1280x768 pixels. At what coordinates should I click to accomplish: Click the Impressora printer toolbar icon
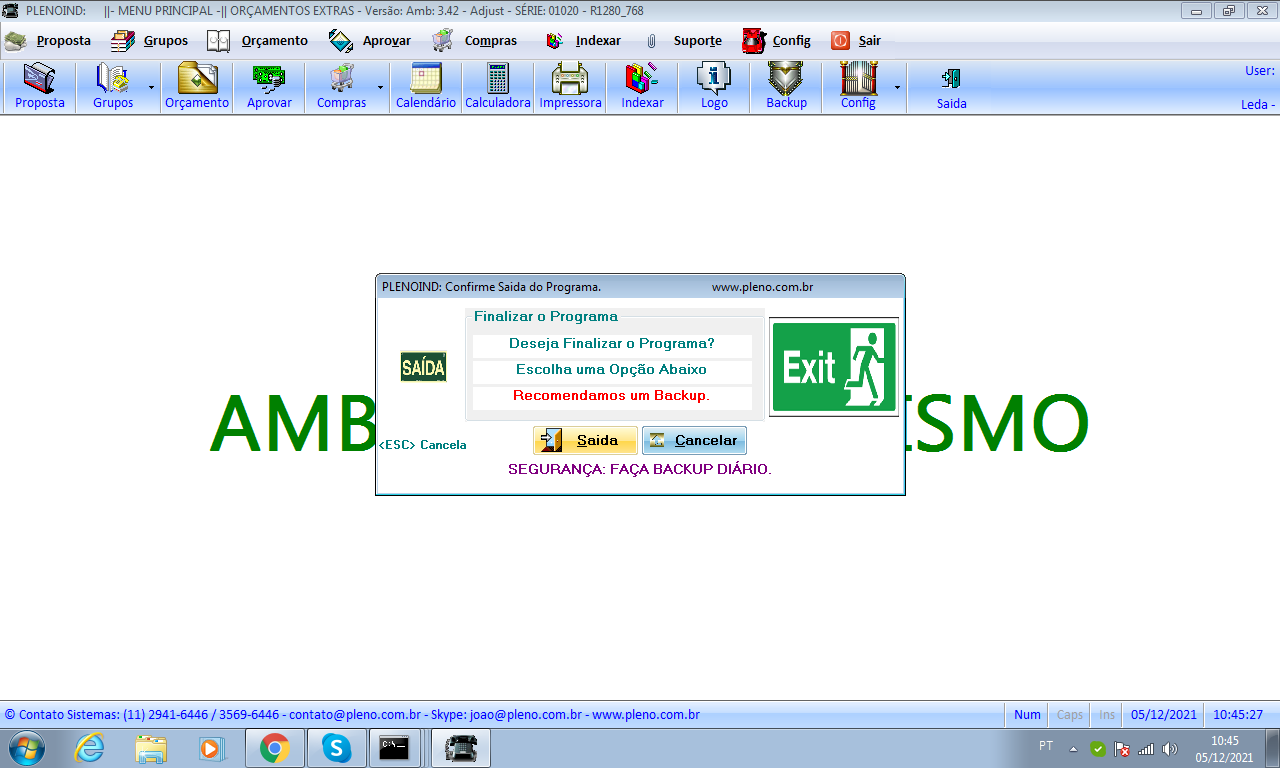(x=570, y=87)
